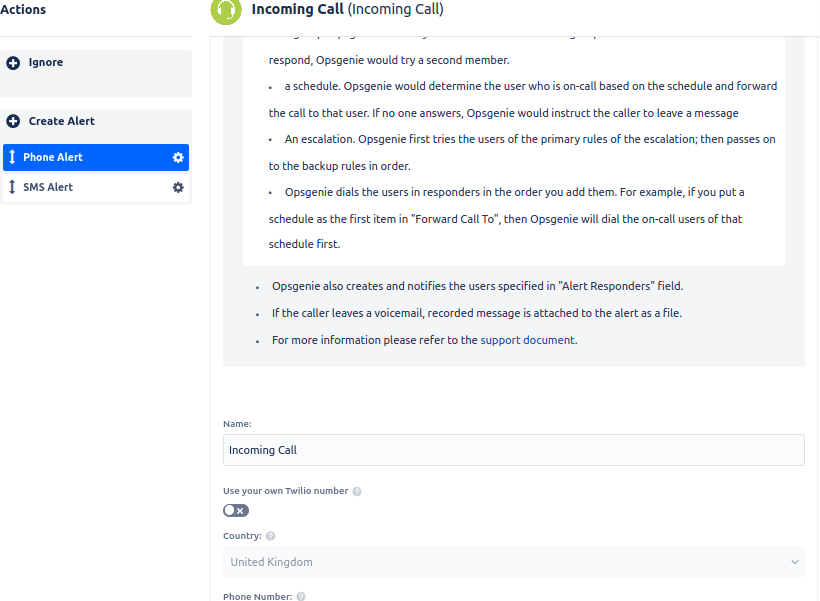Open SMS Alert settings gear
Image resolution: width=820 pixels, height=601 pixels.
coord(178,187)
